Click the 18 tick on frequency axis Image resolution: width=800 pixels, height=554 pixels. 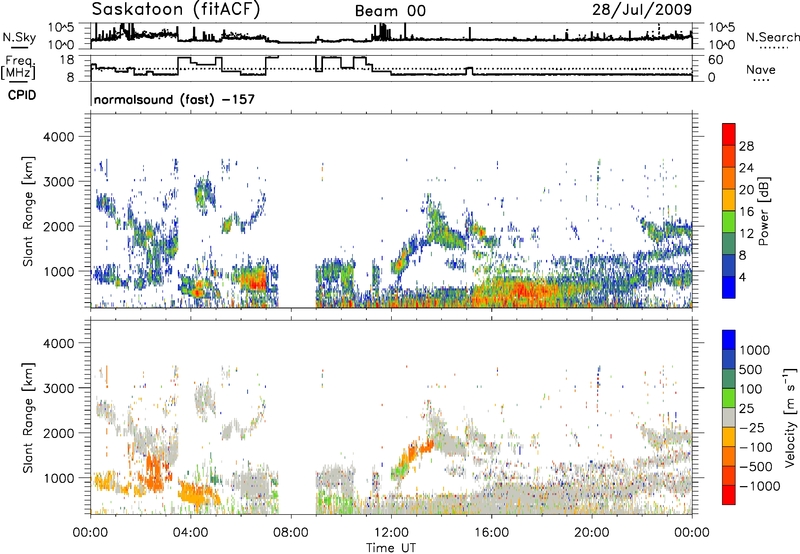click(67, 60)
